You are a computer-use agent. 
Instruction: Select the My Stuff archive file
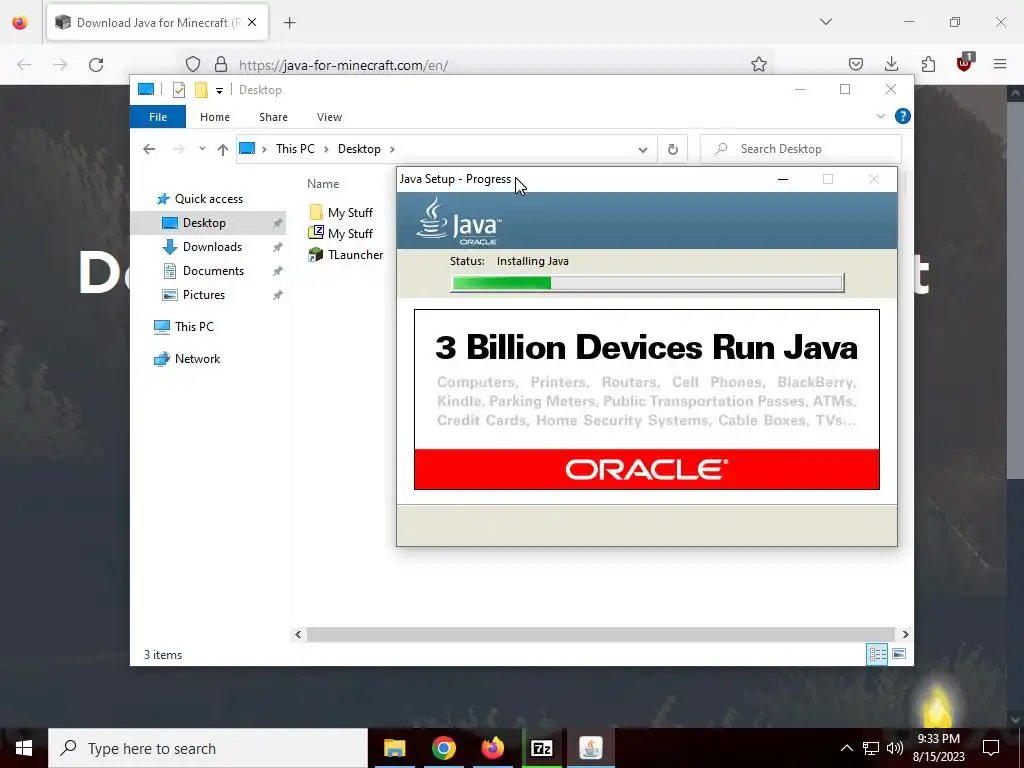coord(350,234)
